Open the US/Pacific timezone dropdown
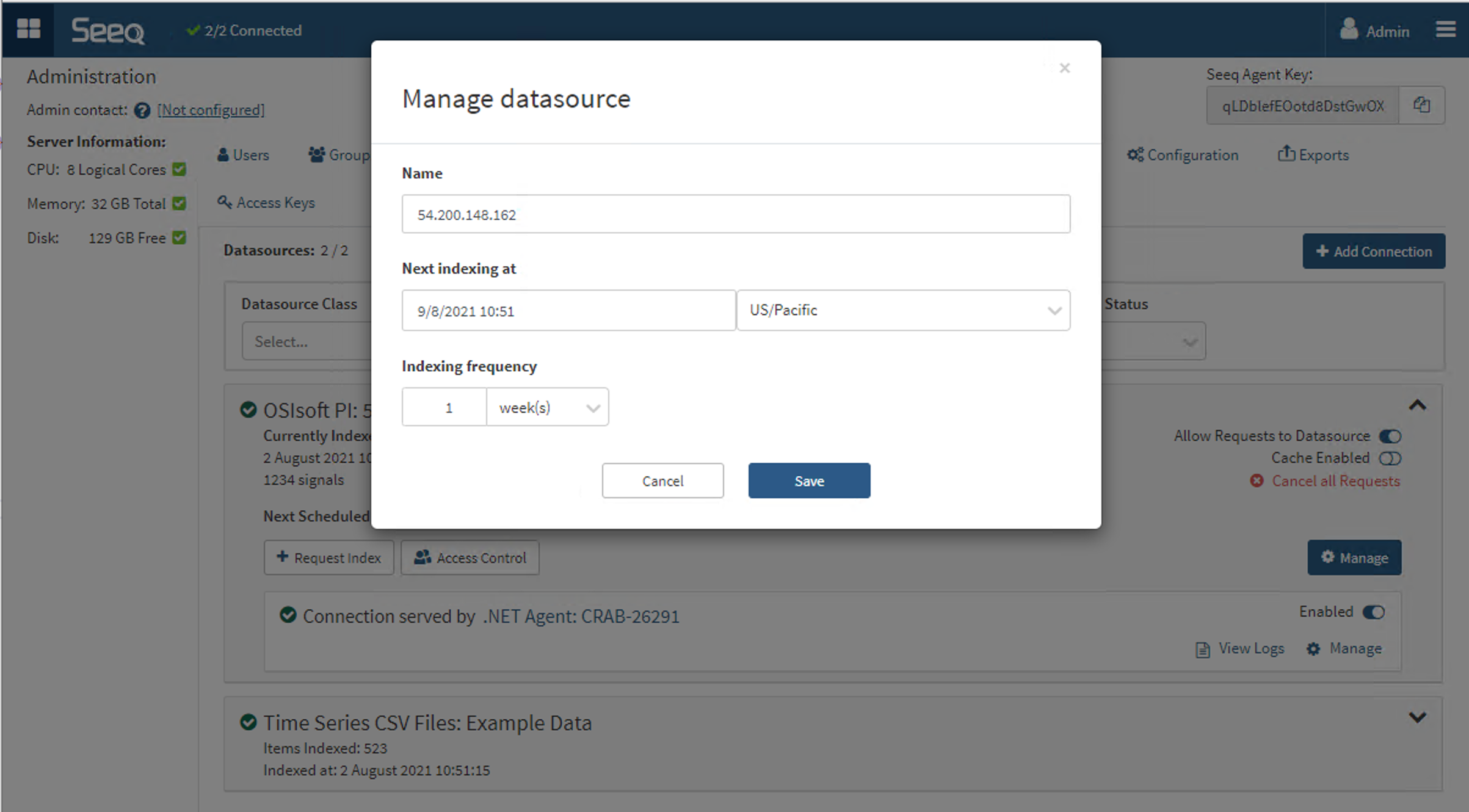 (903, 310)
